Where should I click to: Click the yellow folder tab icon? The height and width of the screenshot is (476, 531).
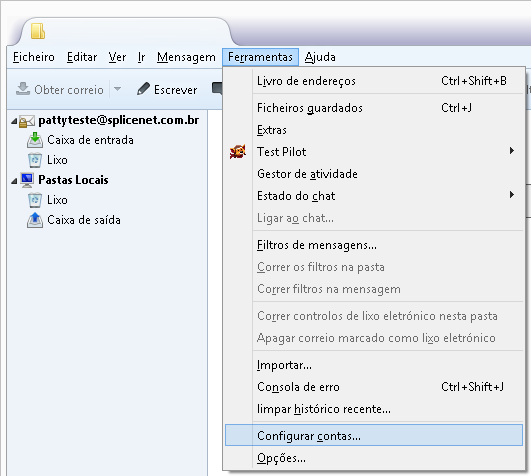(38, 30)
